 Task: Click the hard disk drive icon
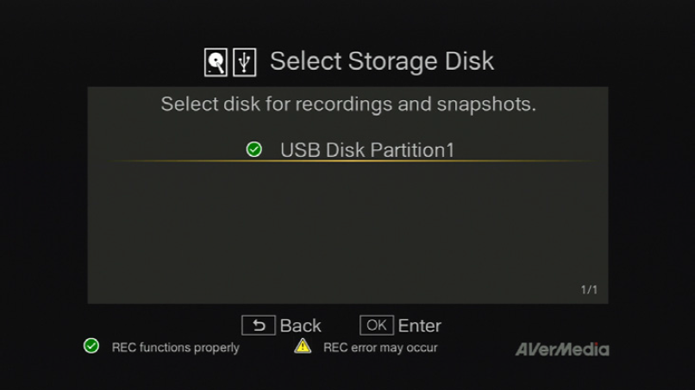pyautogui.click(x=216, y=62)
